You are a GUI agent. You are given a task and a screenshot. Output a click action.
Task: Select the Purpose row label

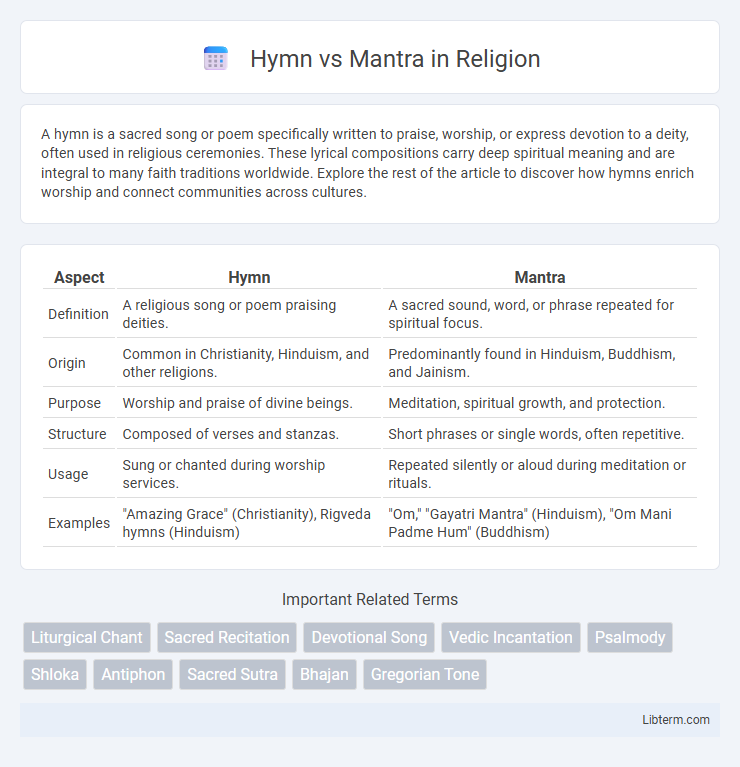click(x=74, y=403)
